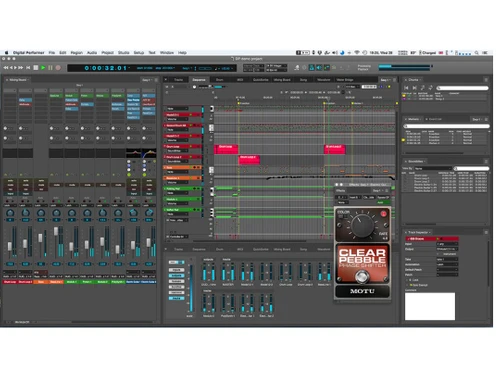This screenshot has width=500, height=375.
Task: Click the return-to-start transport icon
Action: 28,68
